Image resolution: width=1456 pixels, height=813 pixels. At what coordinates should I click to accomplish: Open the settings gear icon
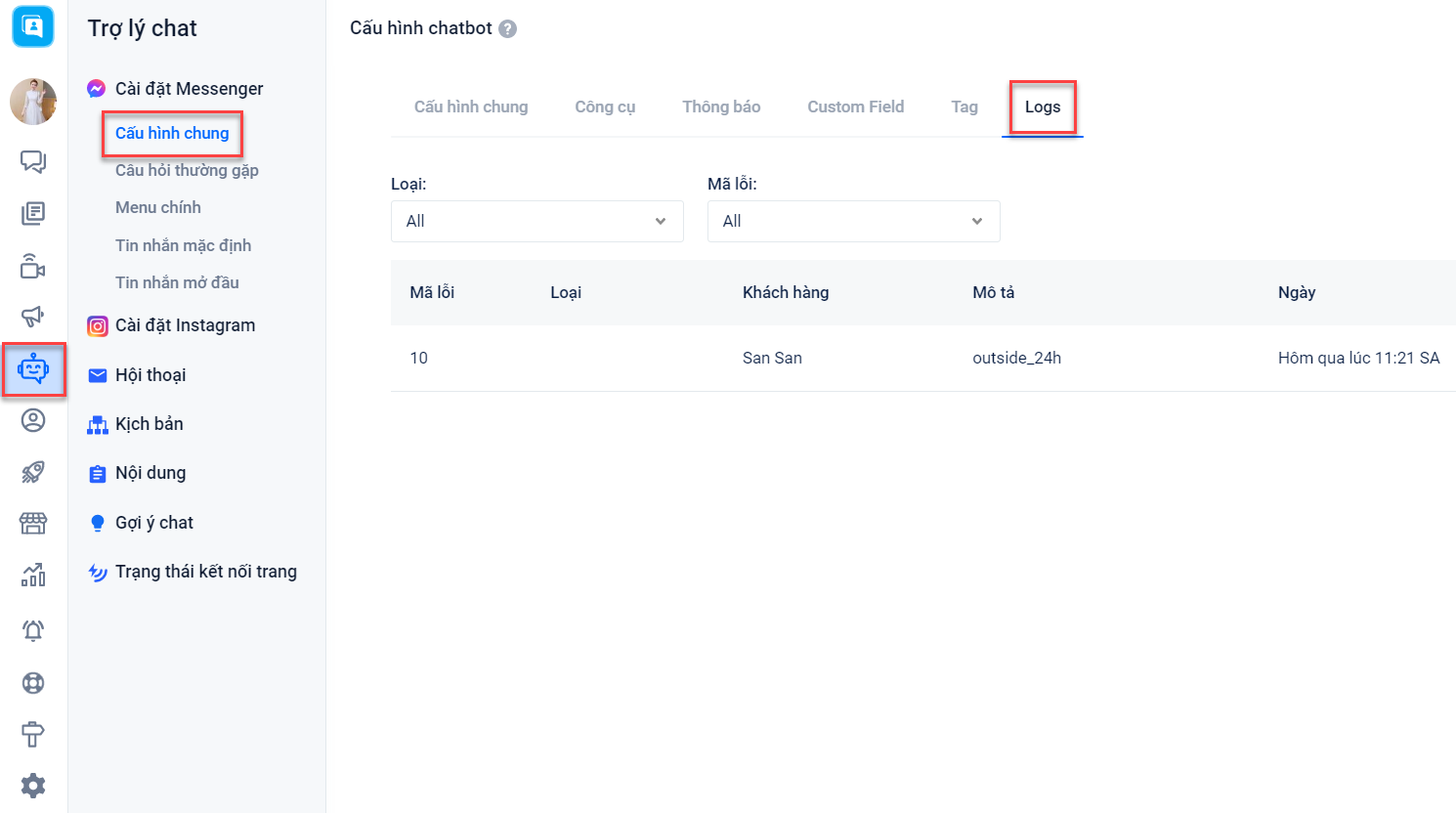(33, 786)
